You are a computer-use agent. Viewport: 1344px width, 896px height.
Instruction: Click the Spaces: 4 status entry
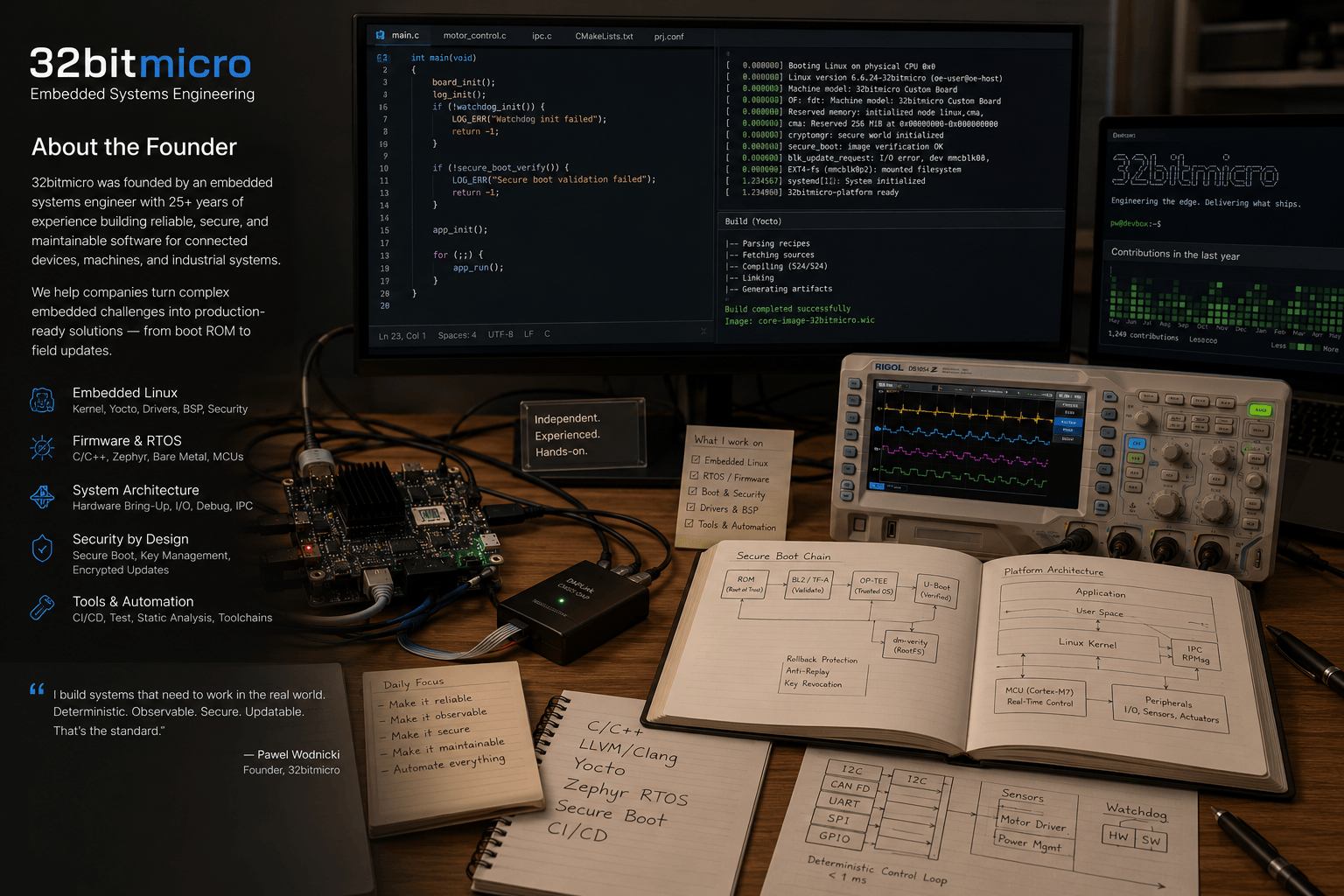tap(458, 335)
